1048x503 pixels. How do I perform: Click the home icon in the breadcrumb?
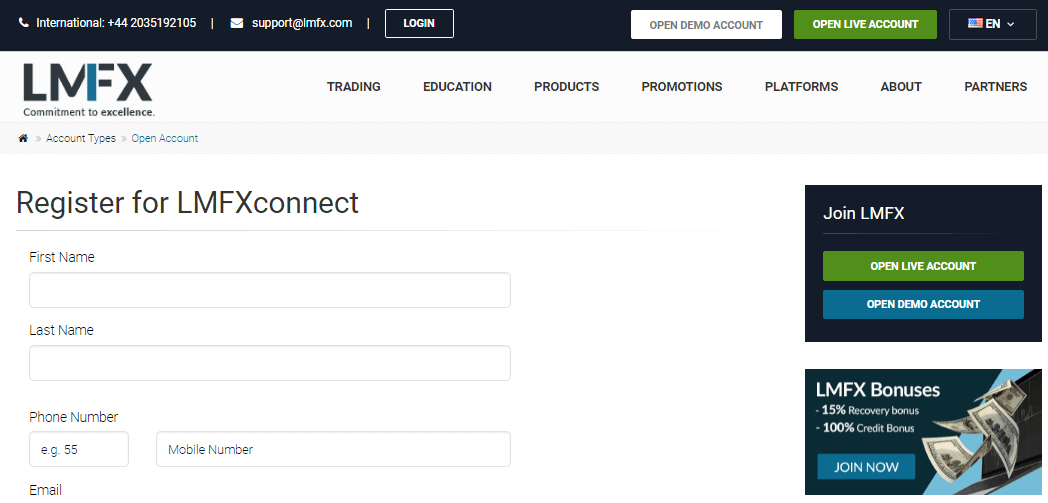23,138
